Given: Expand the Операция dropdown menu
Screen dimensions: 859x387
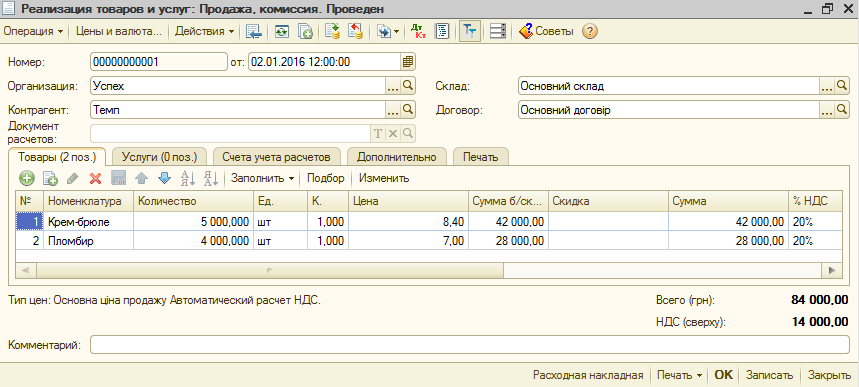Looking at the screenshot, I should pos(33,31).
